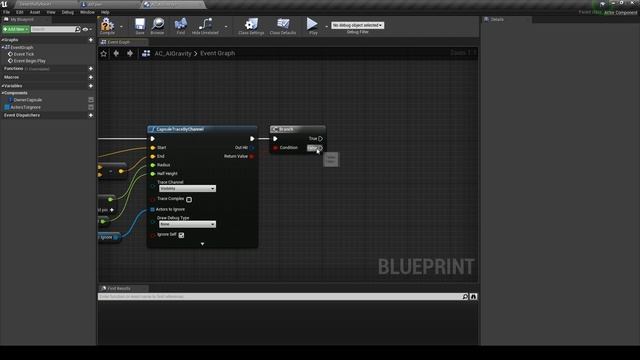Toggle the eye view options in My Blueprint
Viewport: 640px width, 360px height.
(85, 29)
